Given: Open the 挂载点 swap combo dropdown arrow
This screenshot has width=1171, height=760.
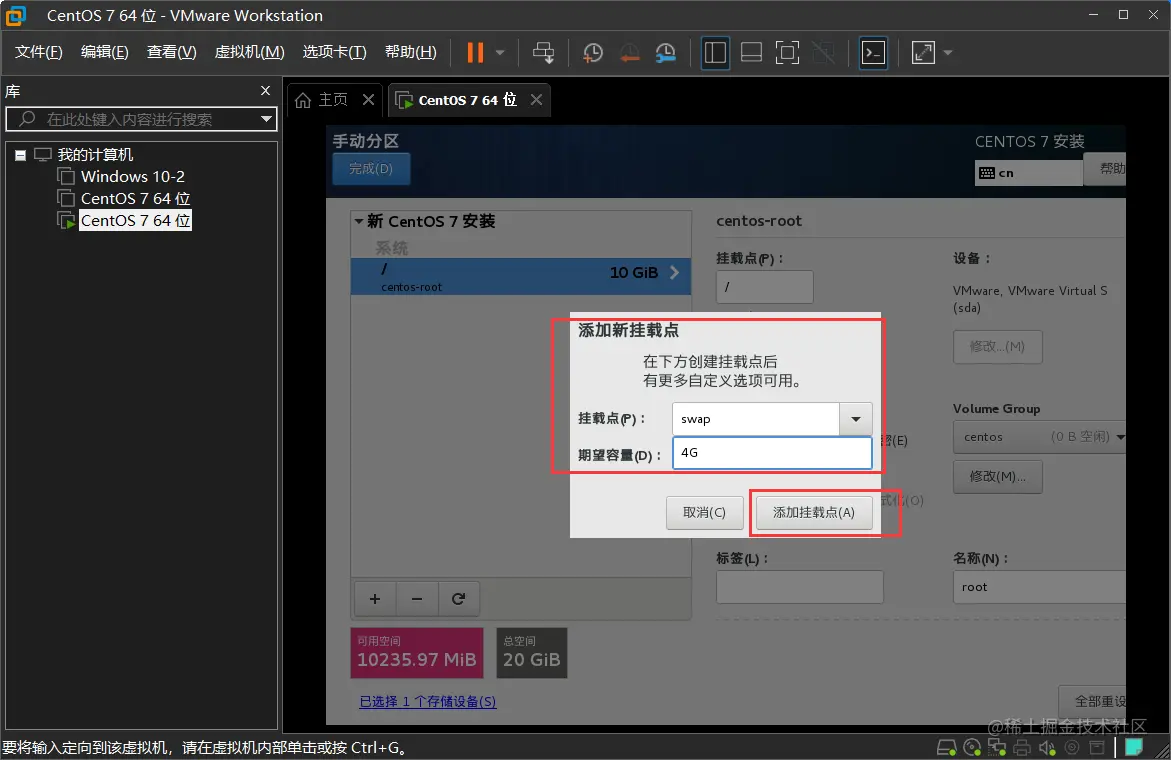Looking at the screenshot, I should [x=856, y=419].
